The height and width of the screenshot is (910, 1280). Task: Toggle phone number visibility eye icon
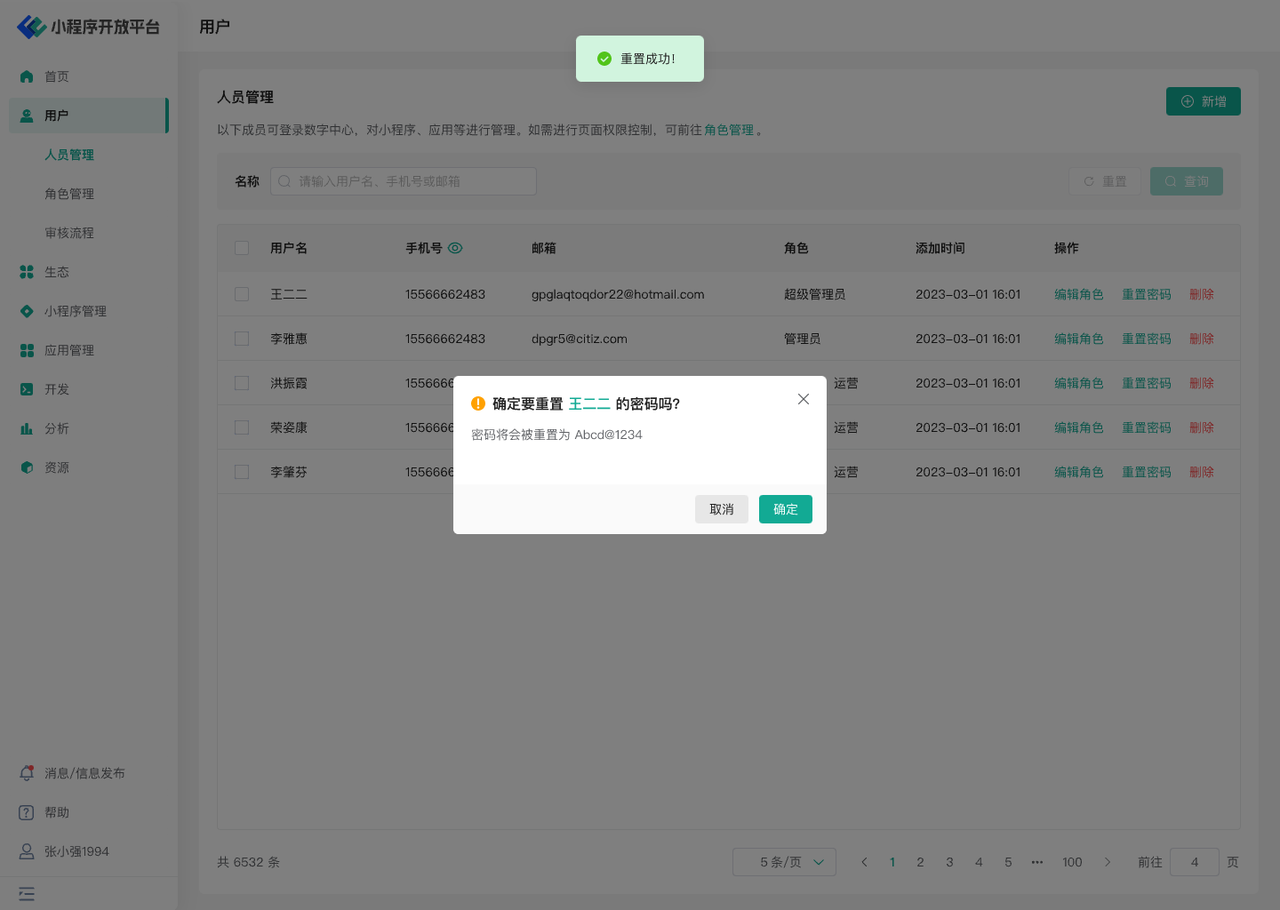click(455, 248)
